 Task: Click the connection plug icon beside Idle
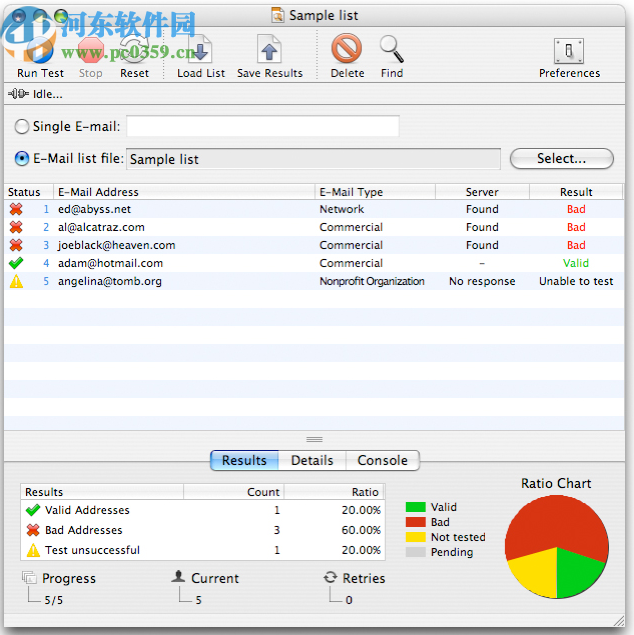(18, 94)
